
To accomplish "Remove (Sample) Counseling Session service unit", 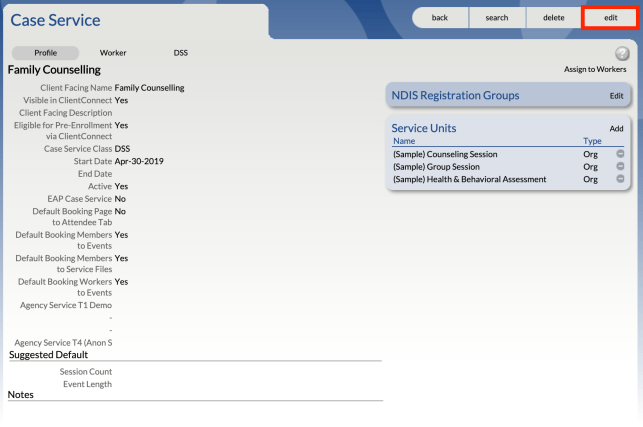I will (x=620, y=154).
